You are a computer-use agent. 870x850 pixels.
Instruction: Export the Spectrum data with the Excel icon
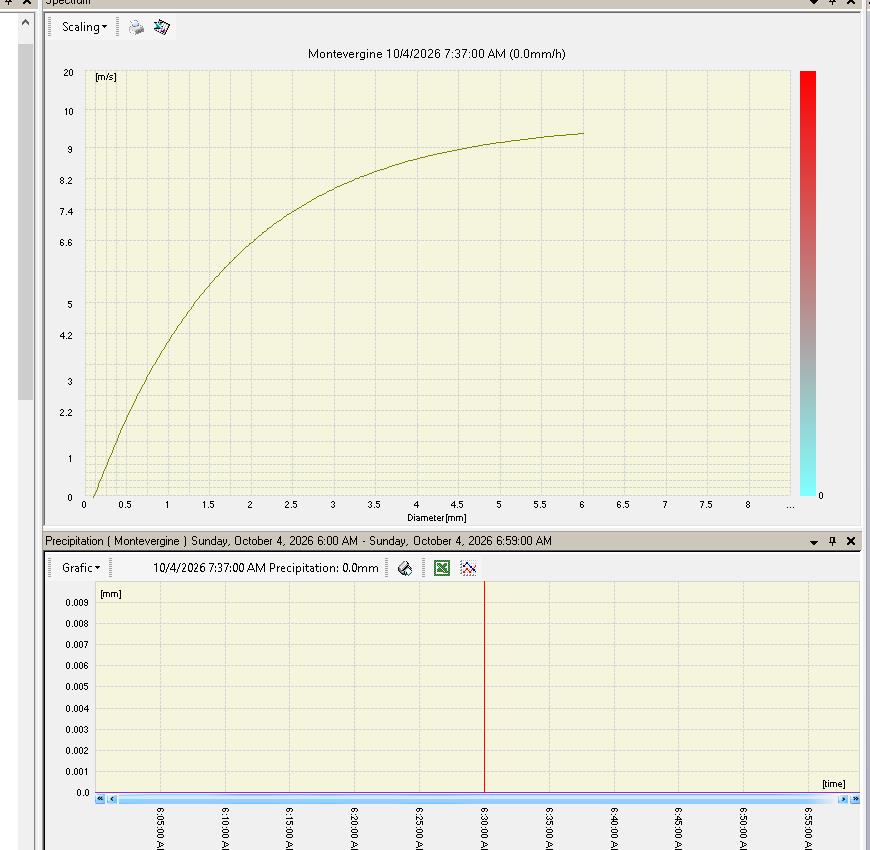click(x=162, y=27)
